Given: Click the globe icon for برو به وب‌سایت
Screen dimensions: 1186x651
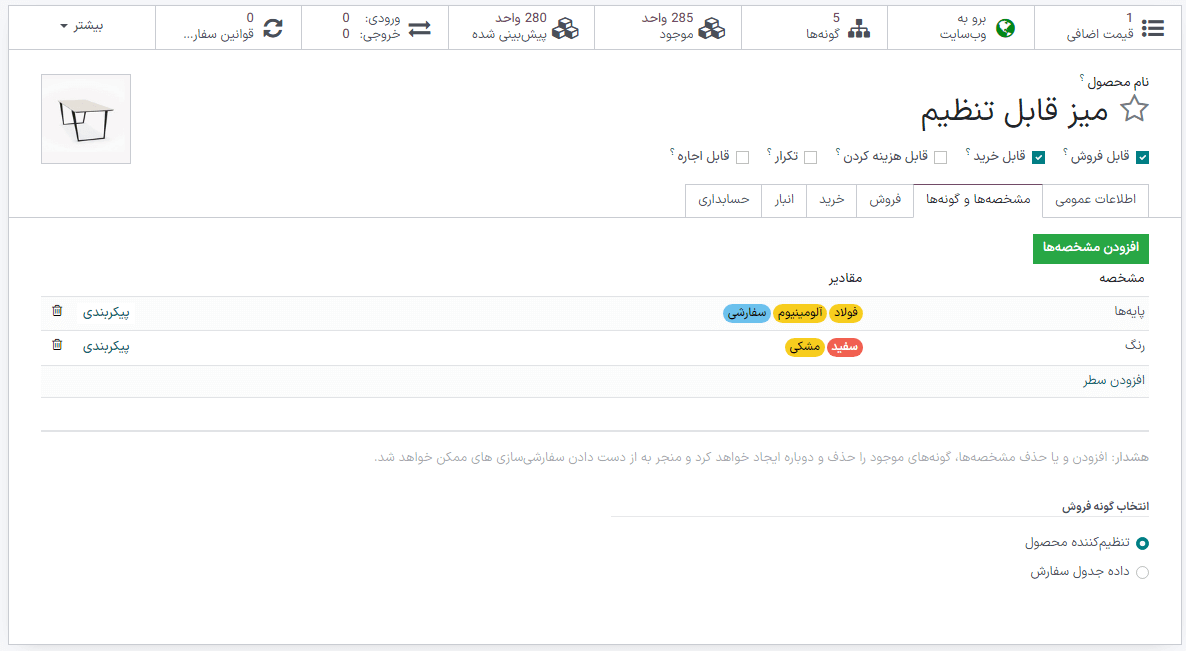Looking at the screenshot, I should 1005,28.
